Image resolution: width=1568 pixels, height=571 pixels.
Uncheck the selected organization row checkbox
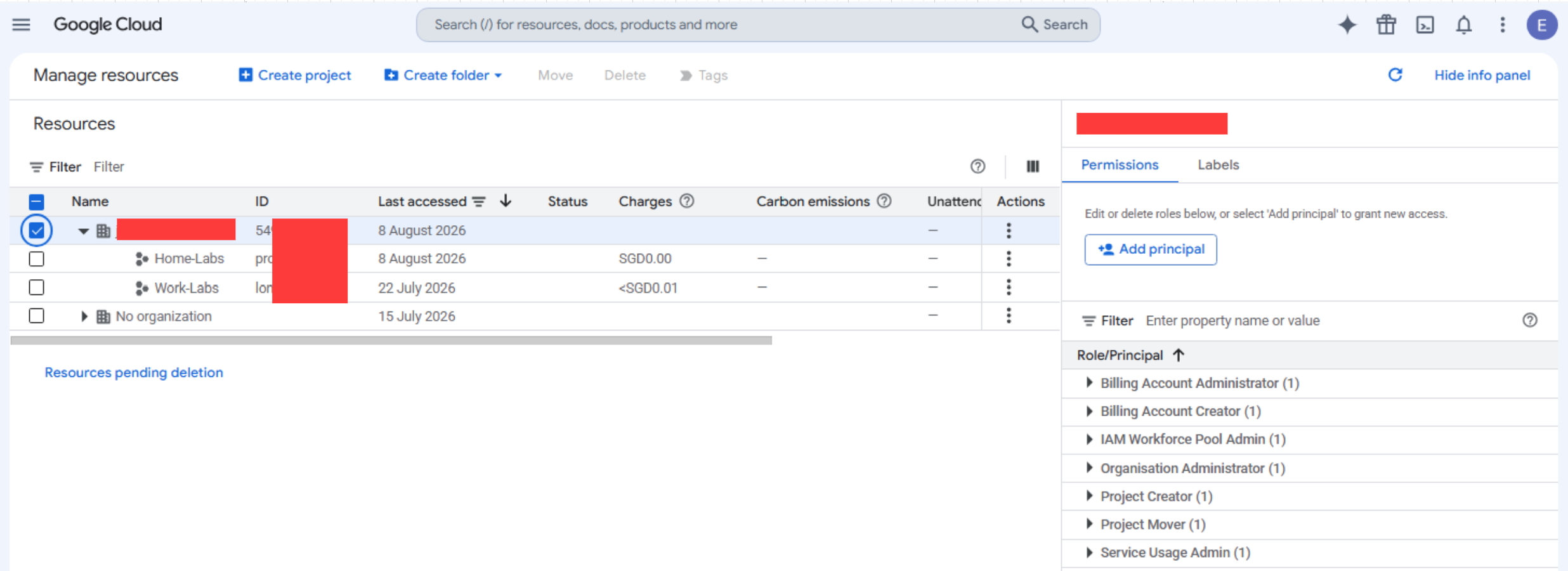click(37, 230)
